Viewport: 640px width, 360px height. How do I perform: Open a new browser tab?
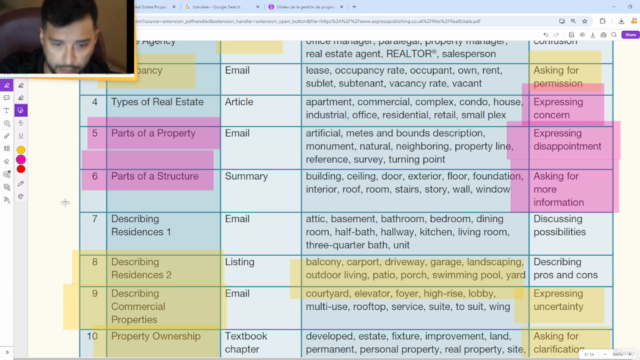[x=354, y=7]
